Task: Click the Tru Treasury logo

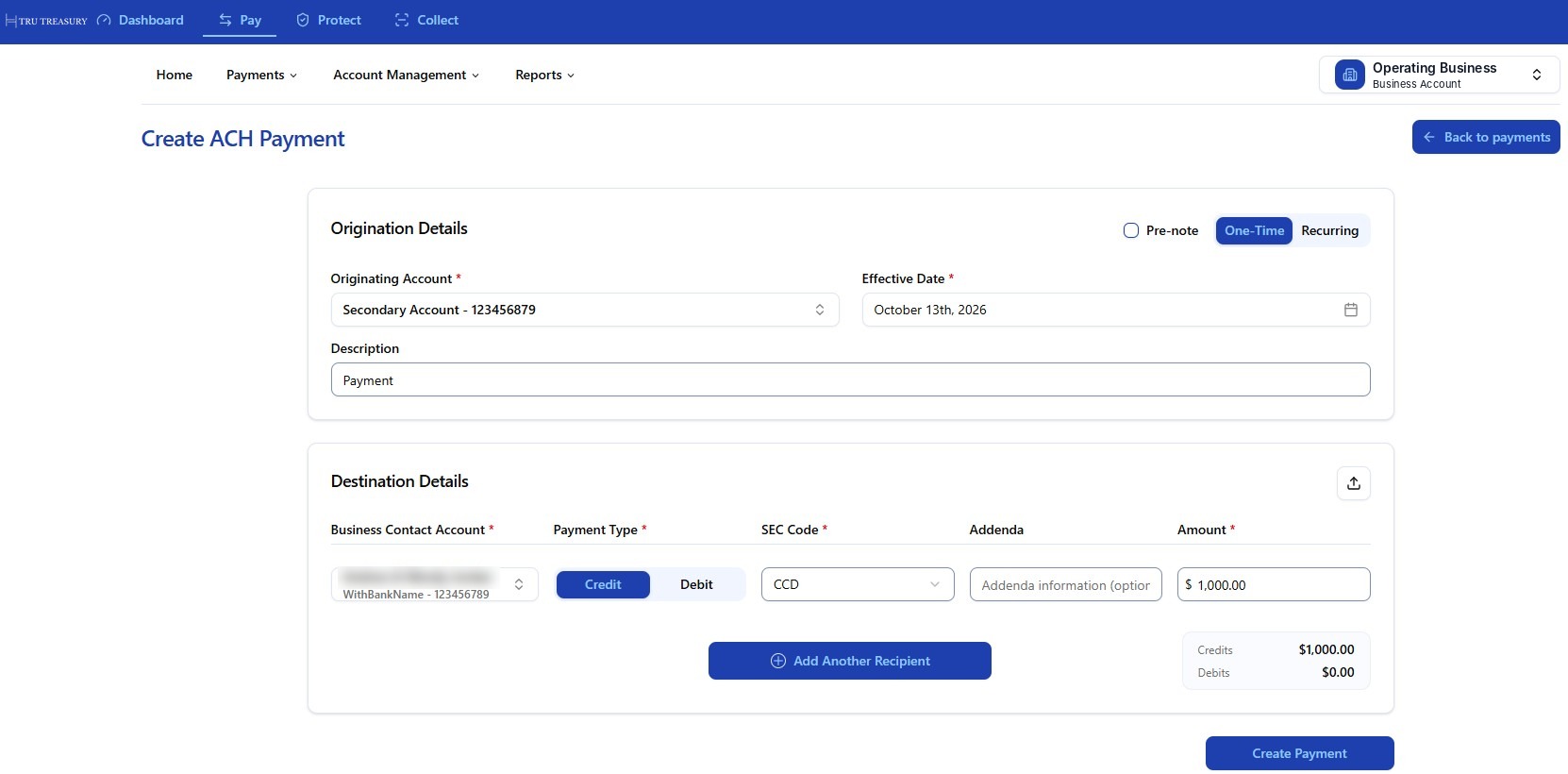Action: 46,20
